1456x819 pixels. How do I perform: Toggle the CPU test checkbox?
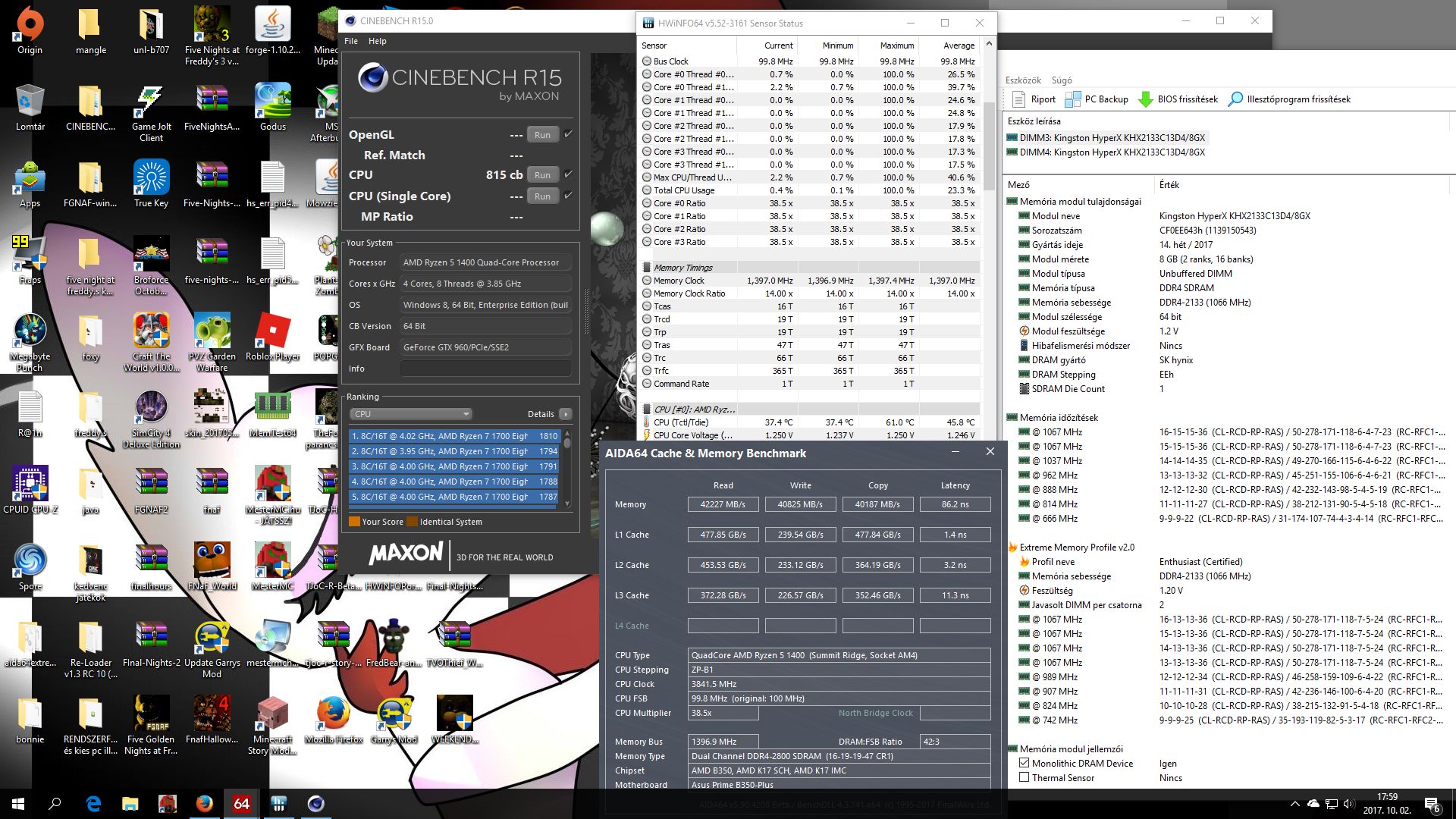[x=568, y=174]
